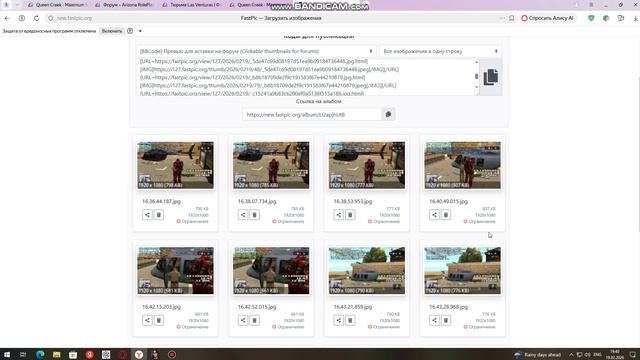Click the Включить protection button
This screenshot has height=360, width=640.
pyautogui.click(x=112, y=31)
